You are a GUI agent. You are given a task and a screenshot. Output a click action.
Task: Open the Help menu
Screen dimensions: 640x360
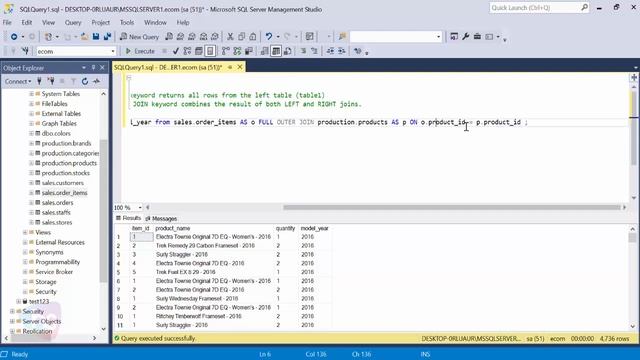point(182,22)
